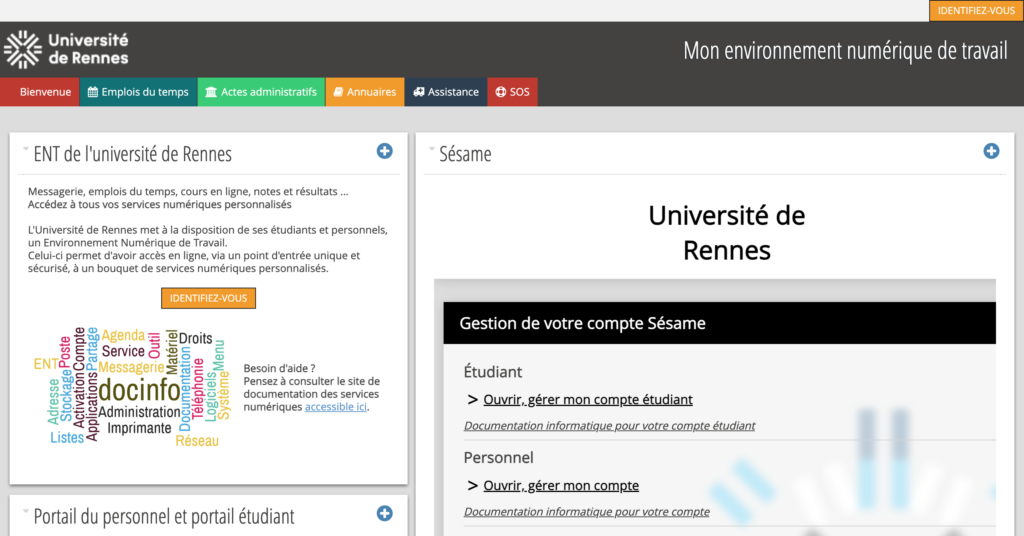Click the 'Sésame' panel title
Screen dimensions: 1024x536
[465, 154]
